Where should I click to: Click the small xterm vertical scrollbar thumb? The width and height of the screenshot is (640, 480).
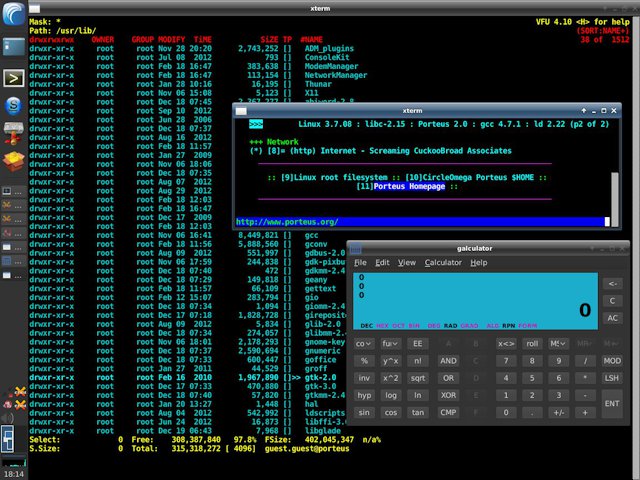[614, 199]
